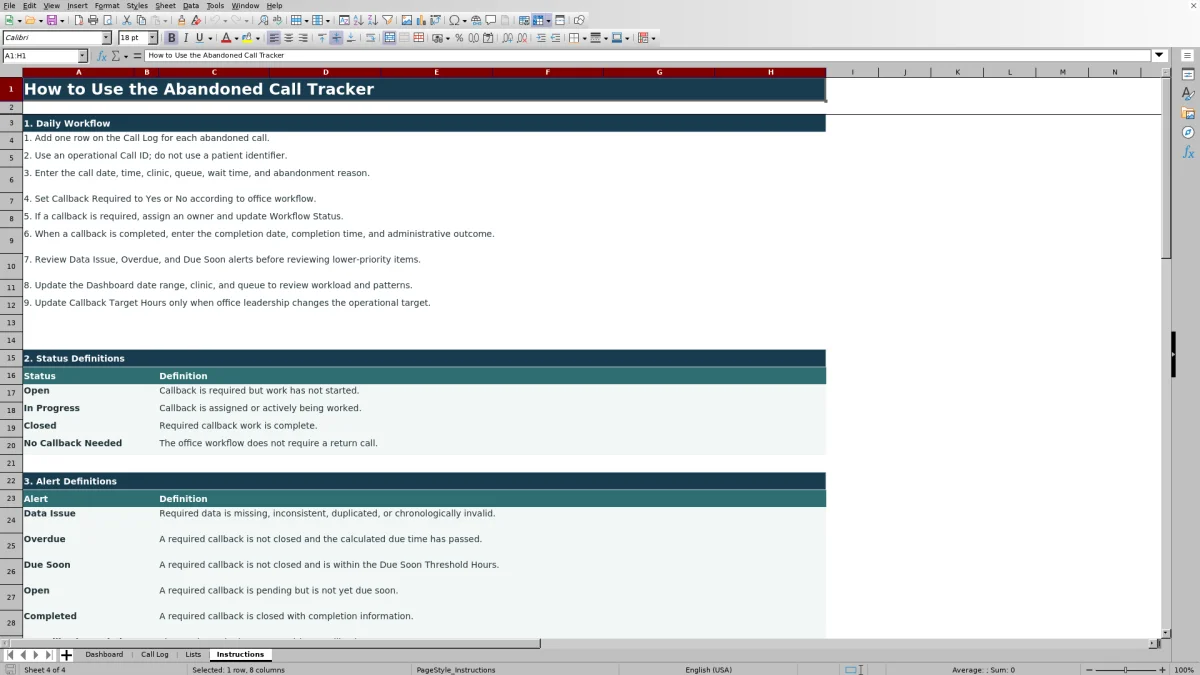Open the Font Color dropdown arrow

click(236, 38)
